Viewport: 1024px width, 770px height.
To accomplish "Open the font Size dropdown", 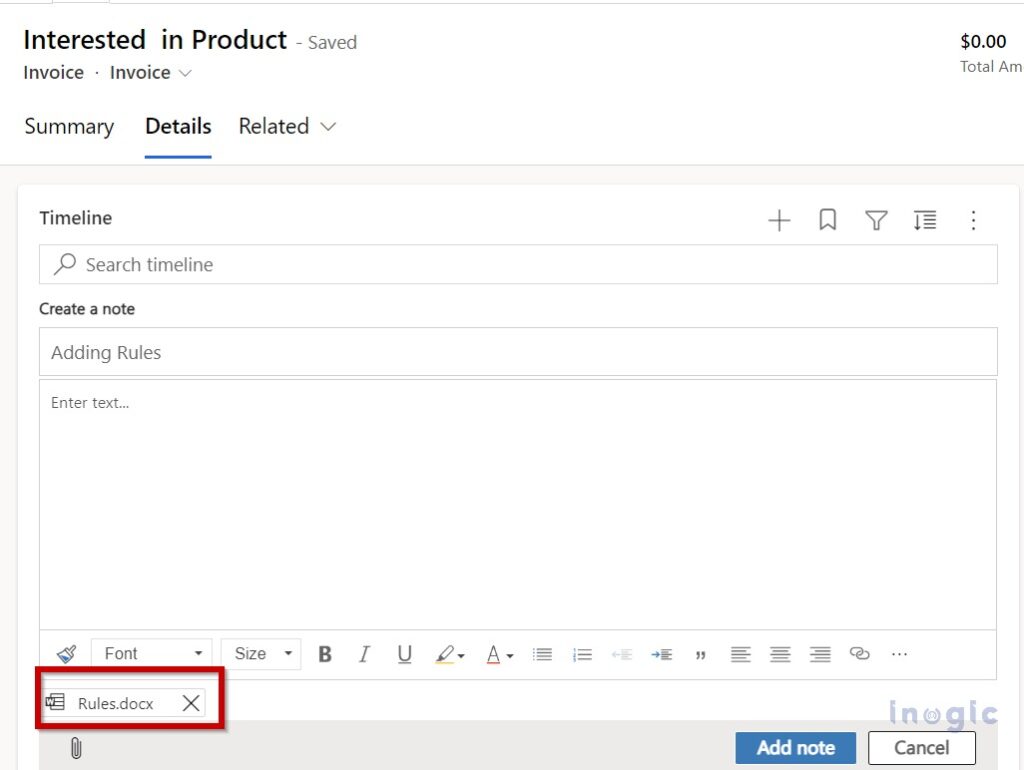I will (x=260, y=653).
